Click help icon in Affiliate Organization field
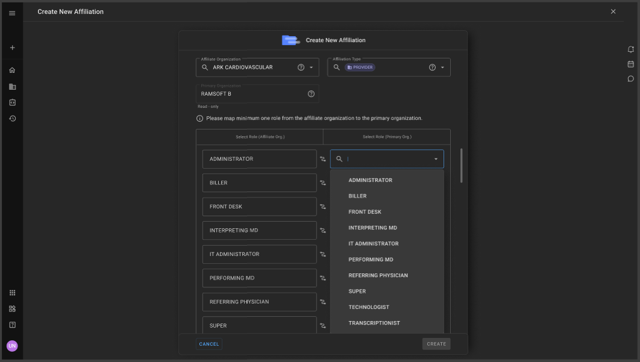The width and height of the screenshot is (640, 362). click(301, 67)
